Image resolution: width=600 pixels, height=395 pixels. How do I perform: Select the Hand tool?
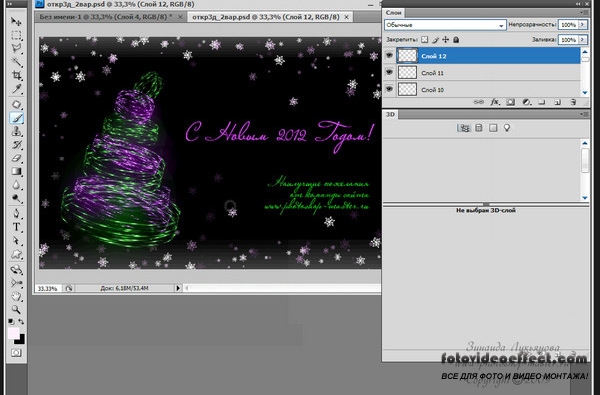pyautogui.click(x=16, y=296)
